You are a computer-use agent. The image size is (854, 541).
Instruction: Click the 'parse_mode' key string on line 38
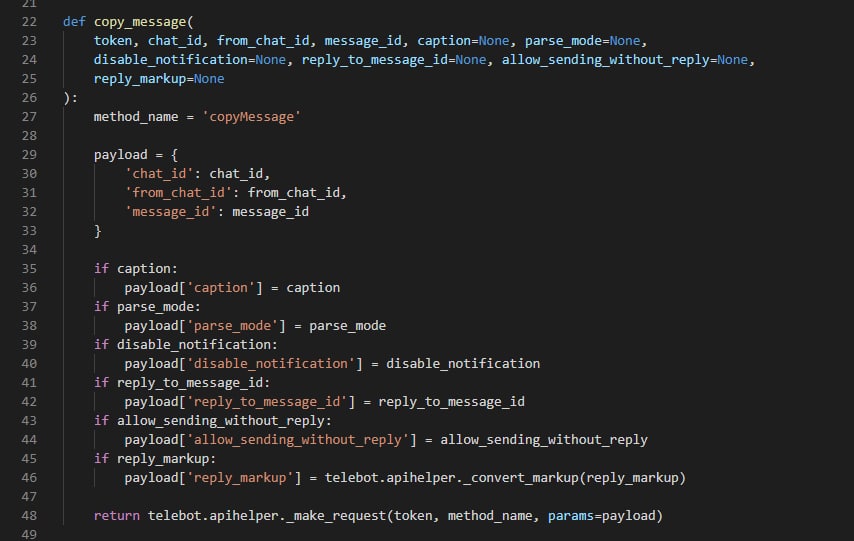(232, 326)
